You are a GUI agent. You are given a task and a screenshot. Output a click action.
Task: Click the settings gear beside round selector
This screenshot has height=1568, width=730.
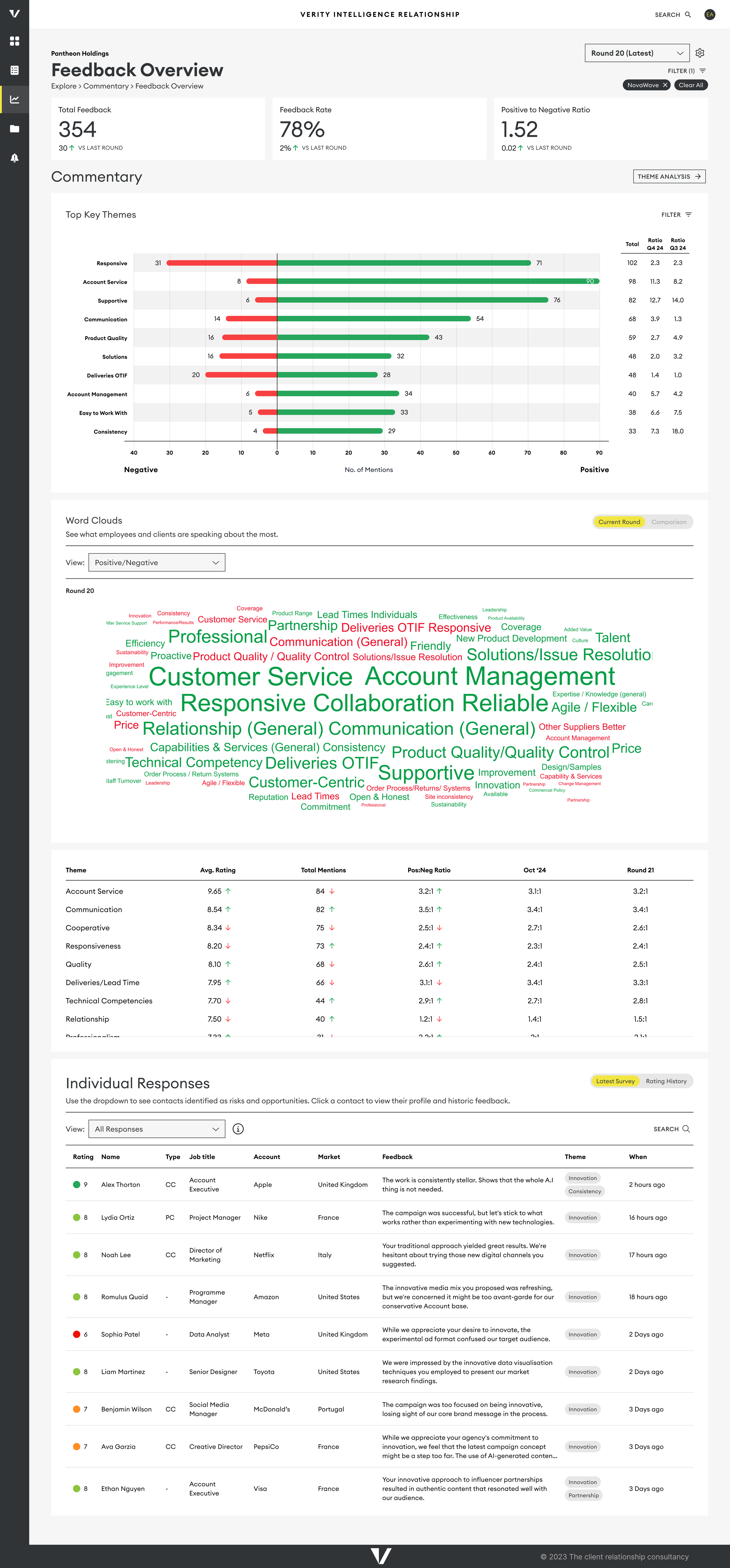coord(700,53)
